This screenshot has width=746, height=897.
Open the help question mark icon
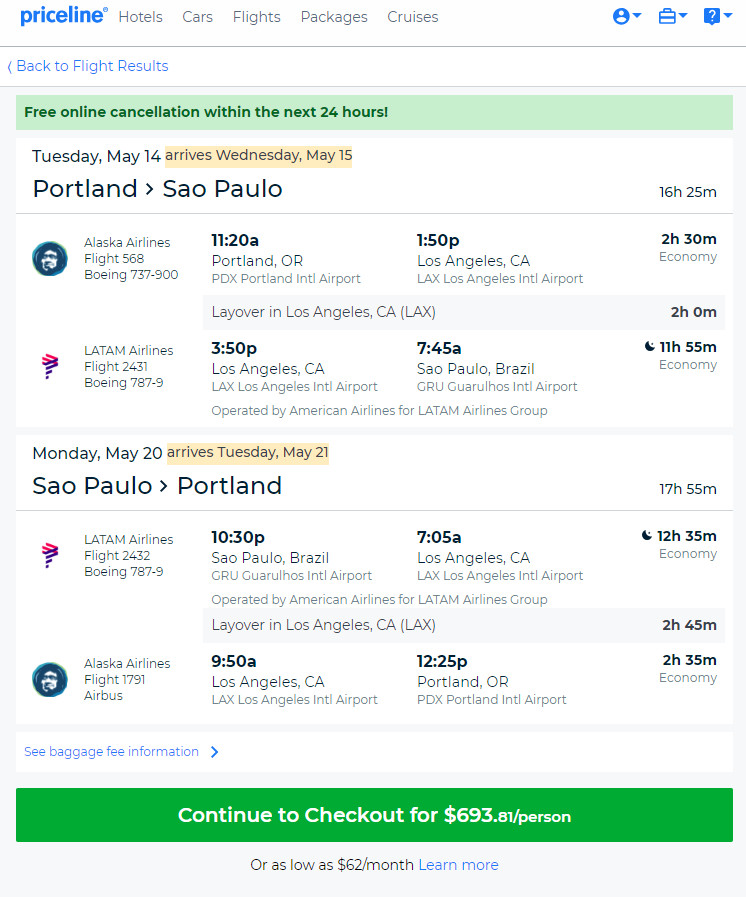(x=711, y=17)
